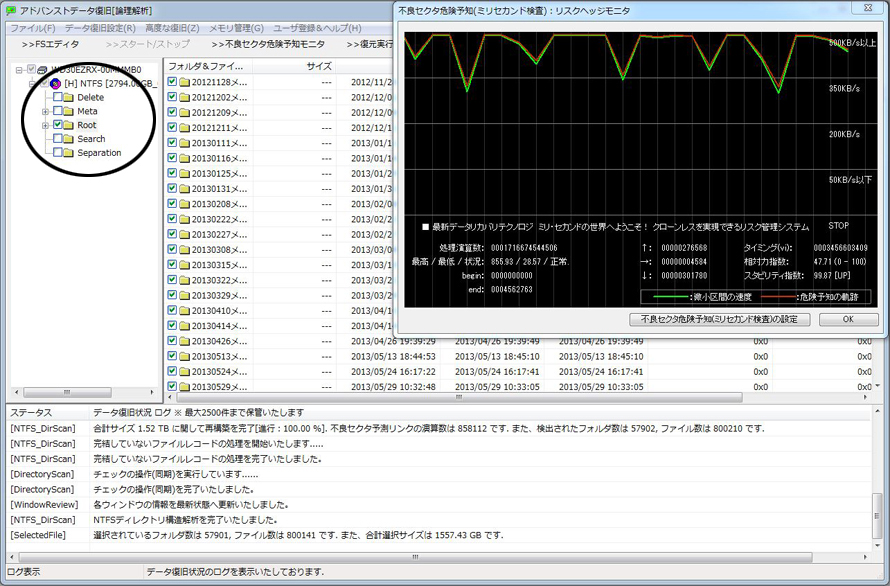Click the folder icon of 20121209 row

184,112
